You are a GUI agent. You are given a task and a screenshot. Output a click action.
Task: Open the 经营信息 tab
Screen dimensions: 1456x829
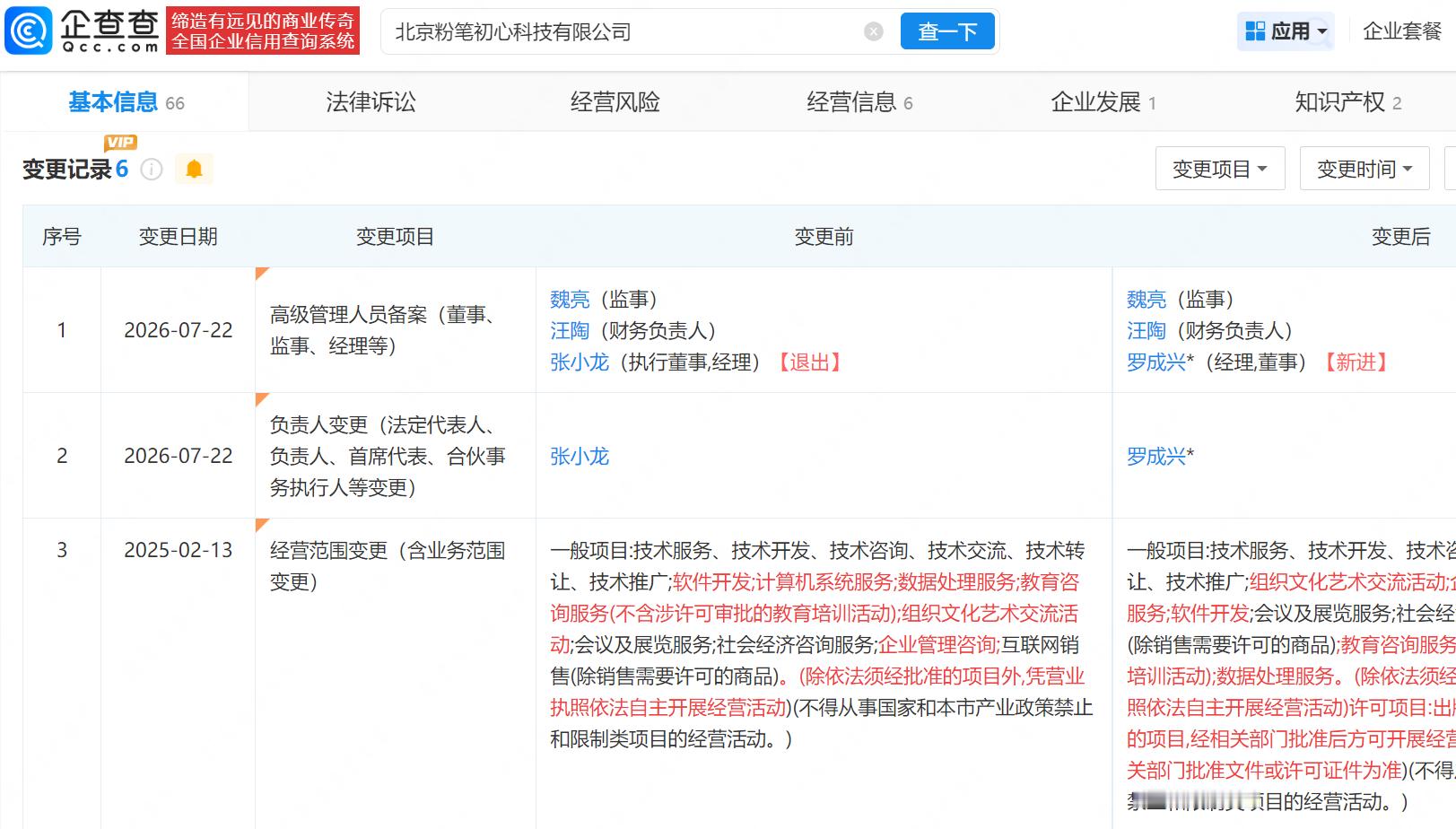pos(859,102)
